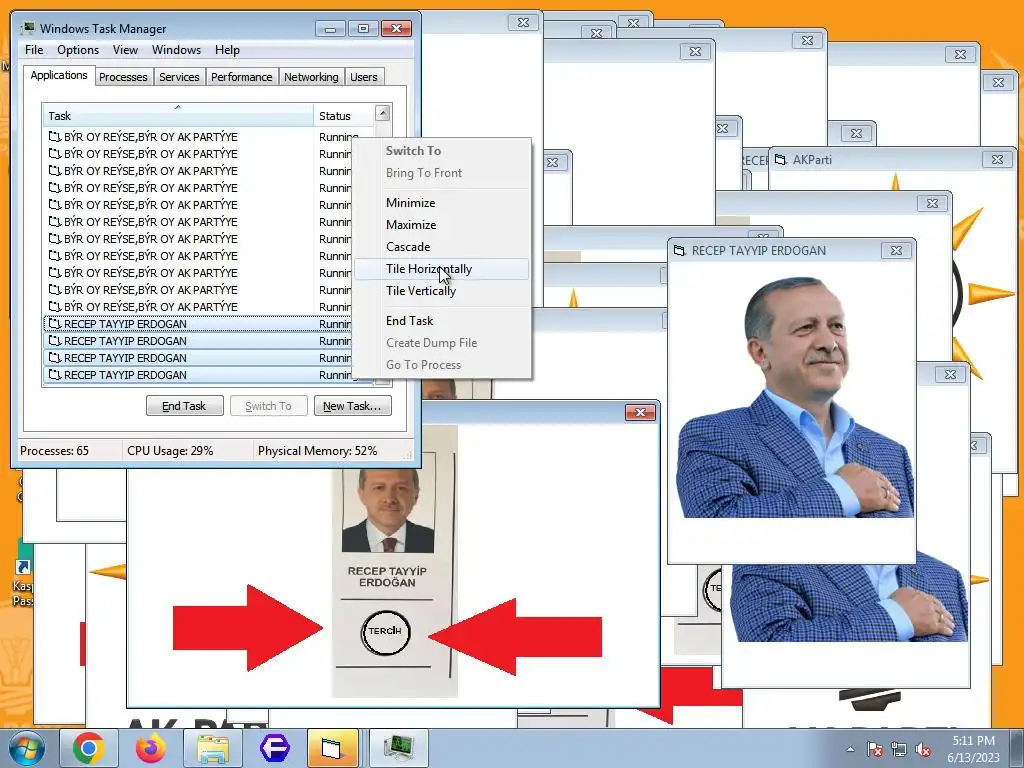Open Firefox from the taskbar

[150, 748]
